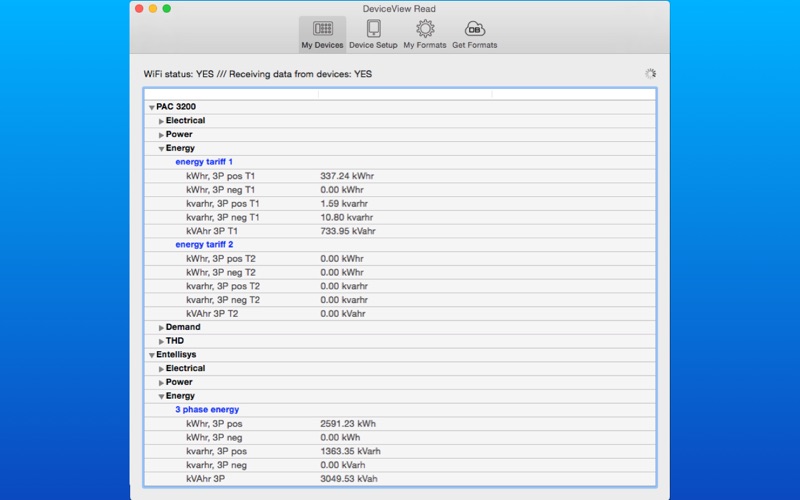Viewport: 800px width, 500px height.
Task: Select the kVAhr 3P T1 row
Action: pos(212,231)
